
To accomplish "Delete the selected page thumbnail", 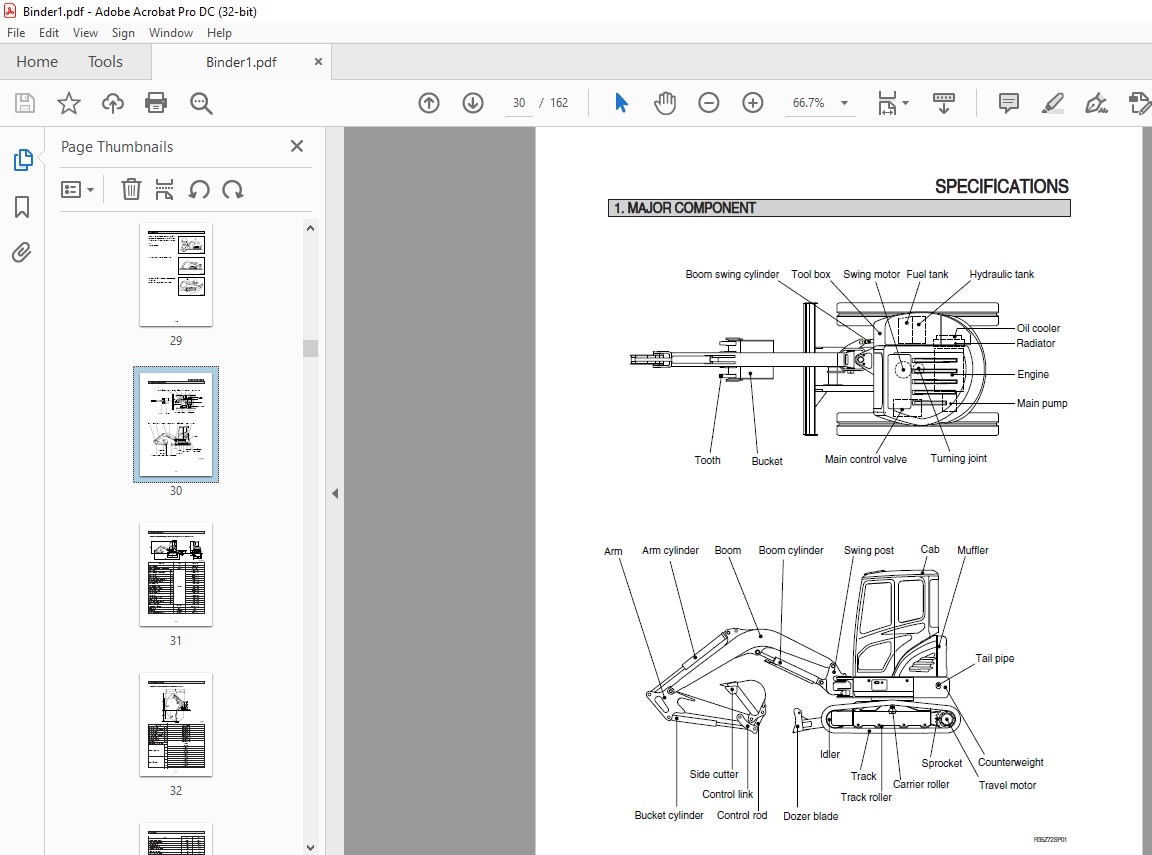I will (131, 190).
